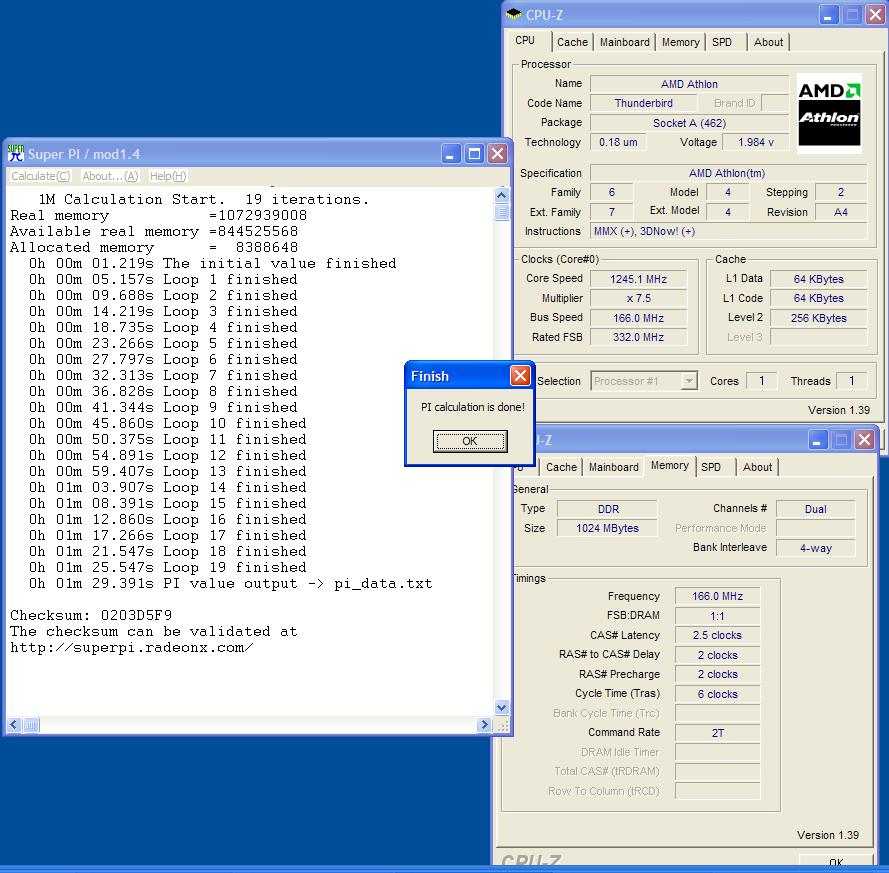Open About tab in lower CPU-Z window

coord(757,467)
